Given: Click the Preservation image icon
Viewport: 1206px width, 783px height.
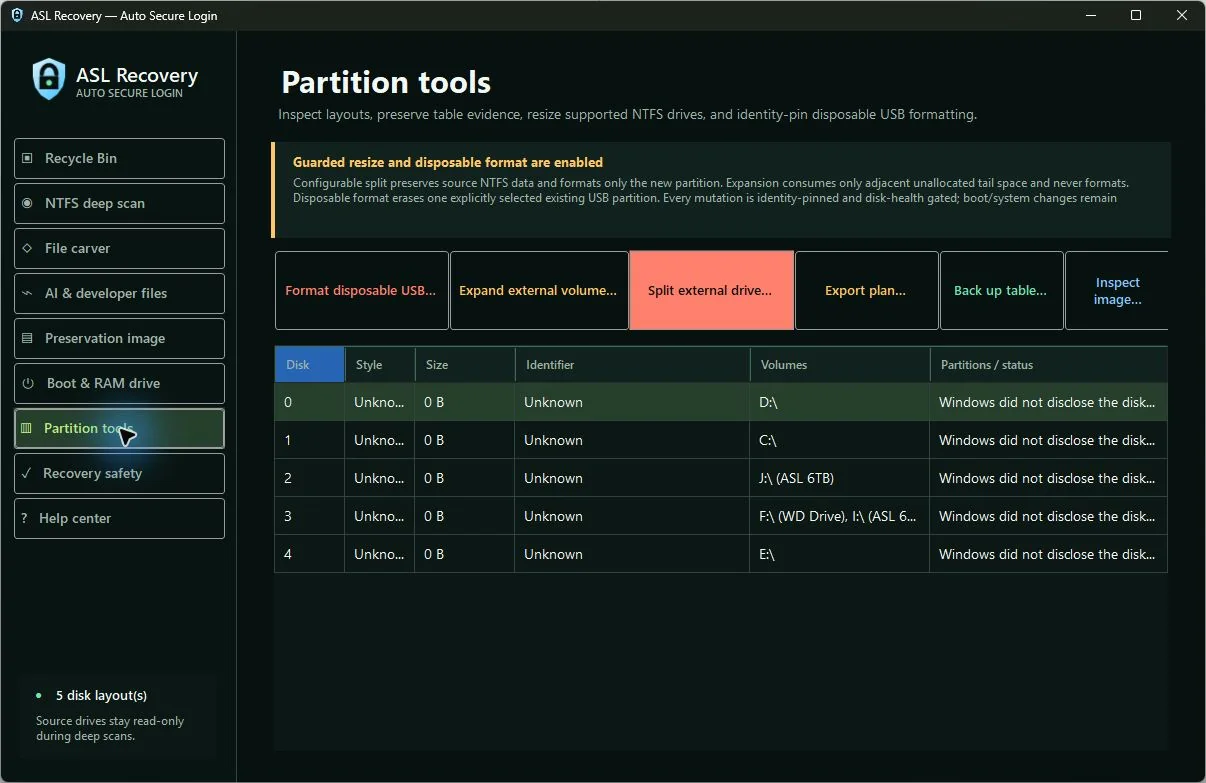Looking at the screenshot, I should (27, 338).
